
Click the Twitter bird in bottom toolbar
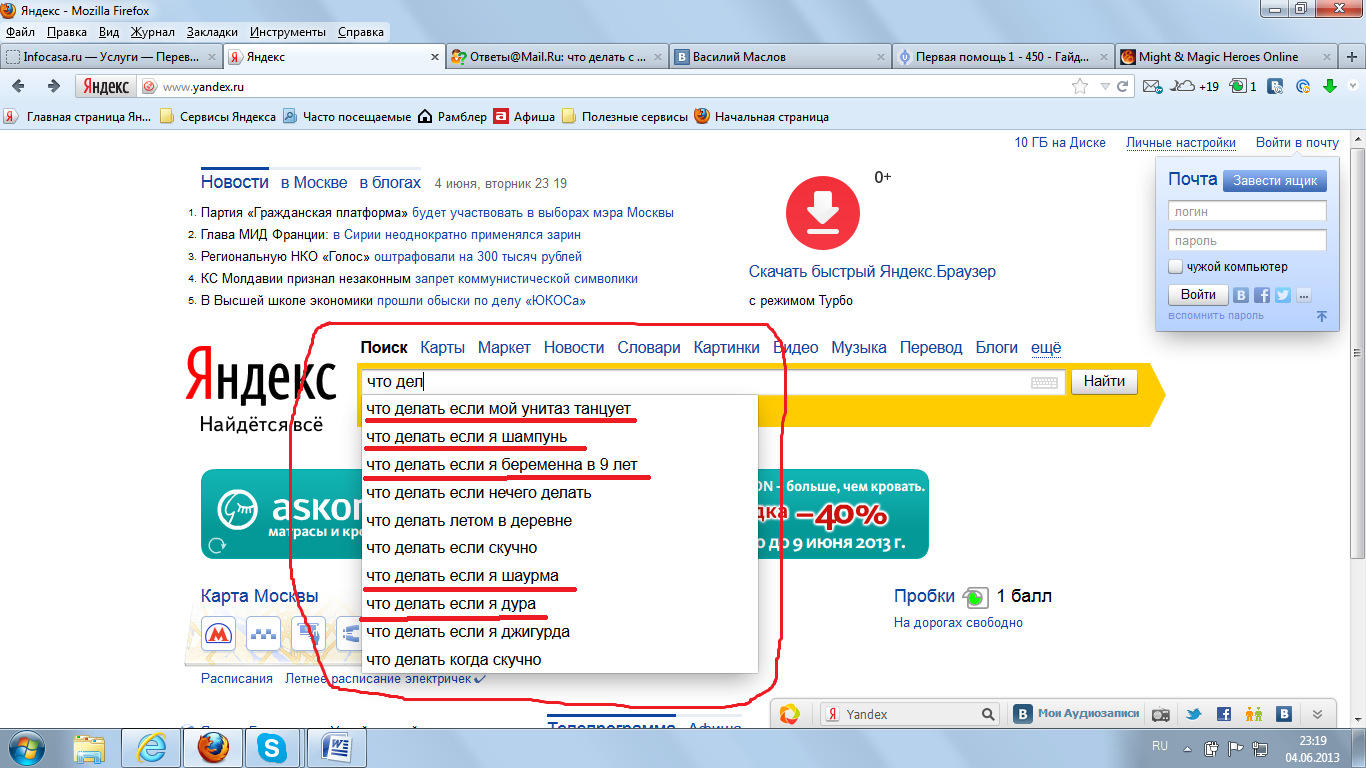pyautogui.click(x=1193, y=714)
